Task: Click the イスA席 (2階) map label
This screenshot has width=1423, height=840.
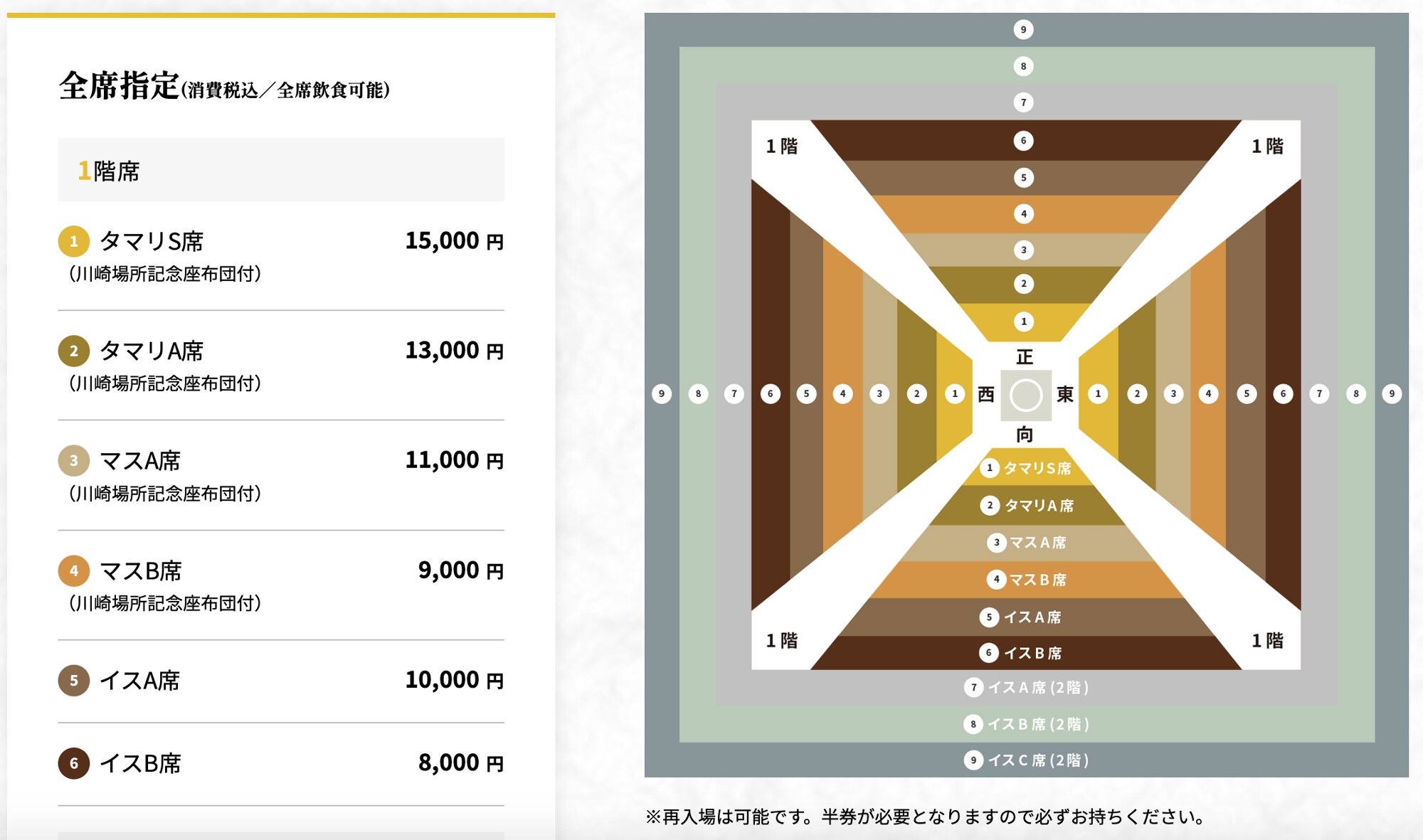Action: pos(1037,688)
